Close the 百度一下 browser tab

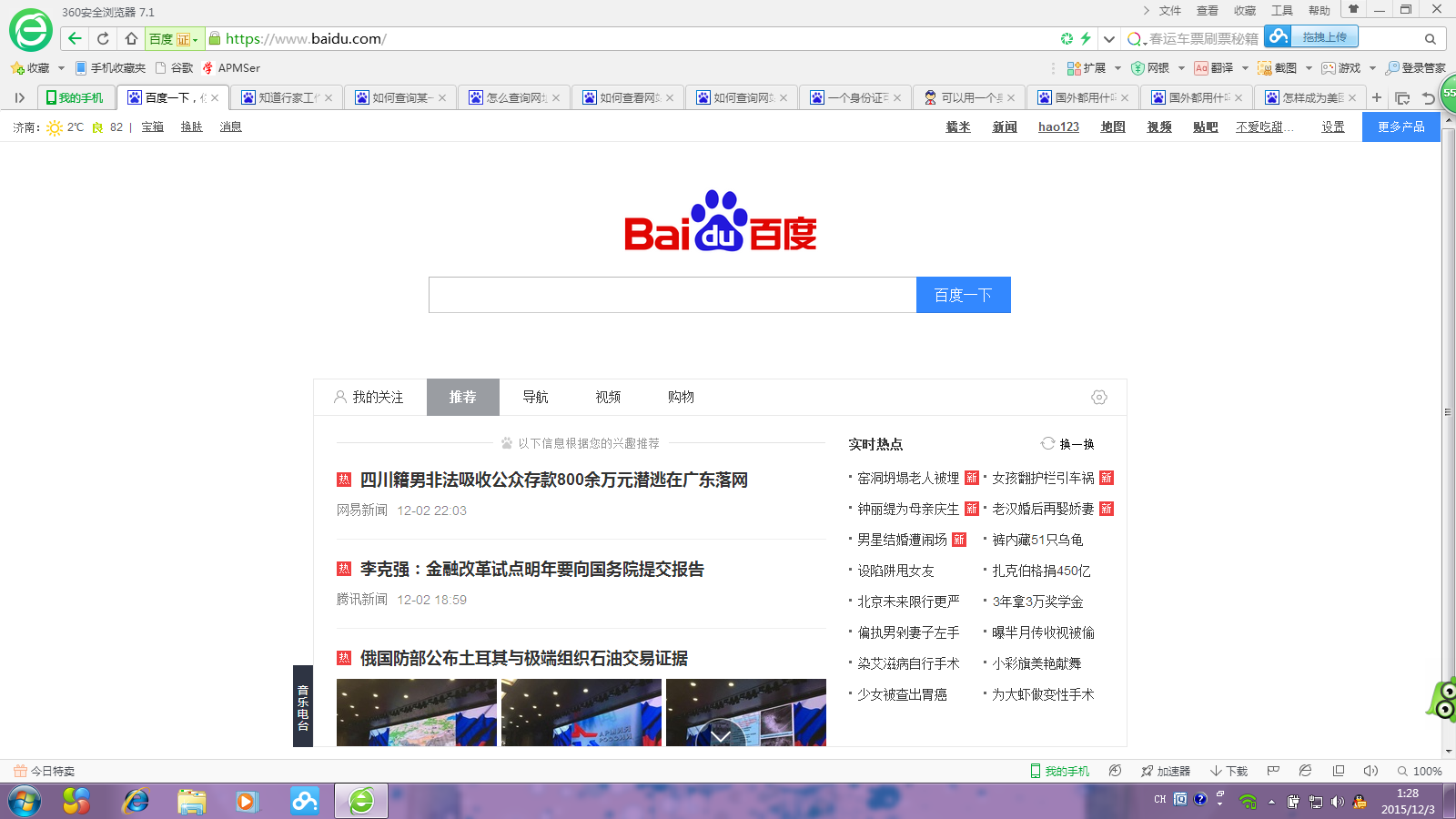[x=215, y=98]
